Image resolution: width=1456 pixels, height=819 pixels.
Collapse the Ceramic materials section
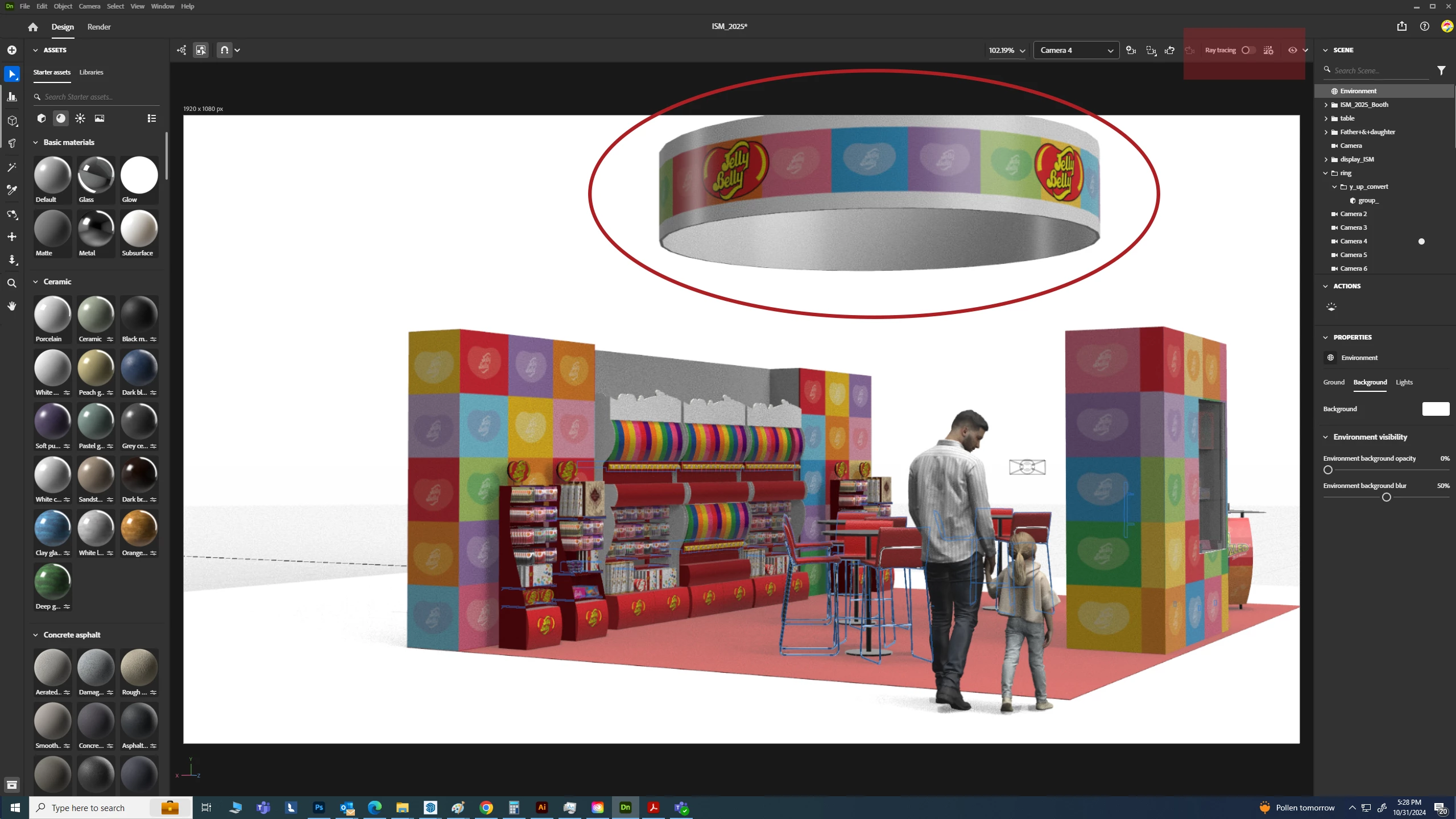coord(35,282)
